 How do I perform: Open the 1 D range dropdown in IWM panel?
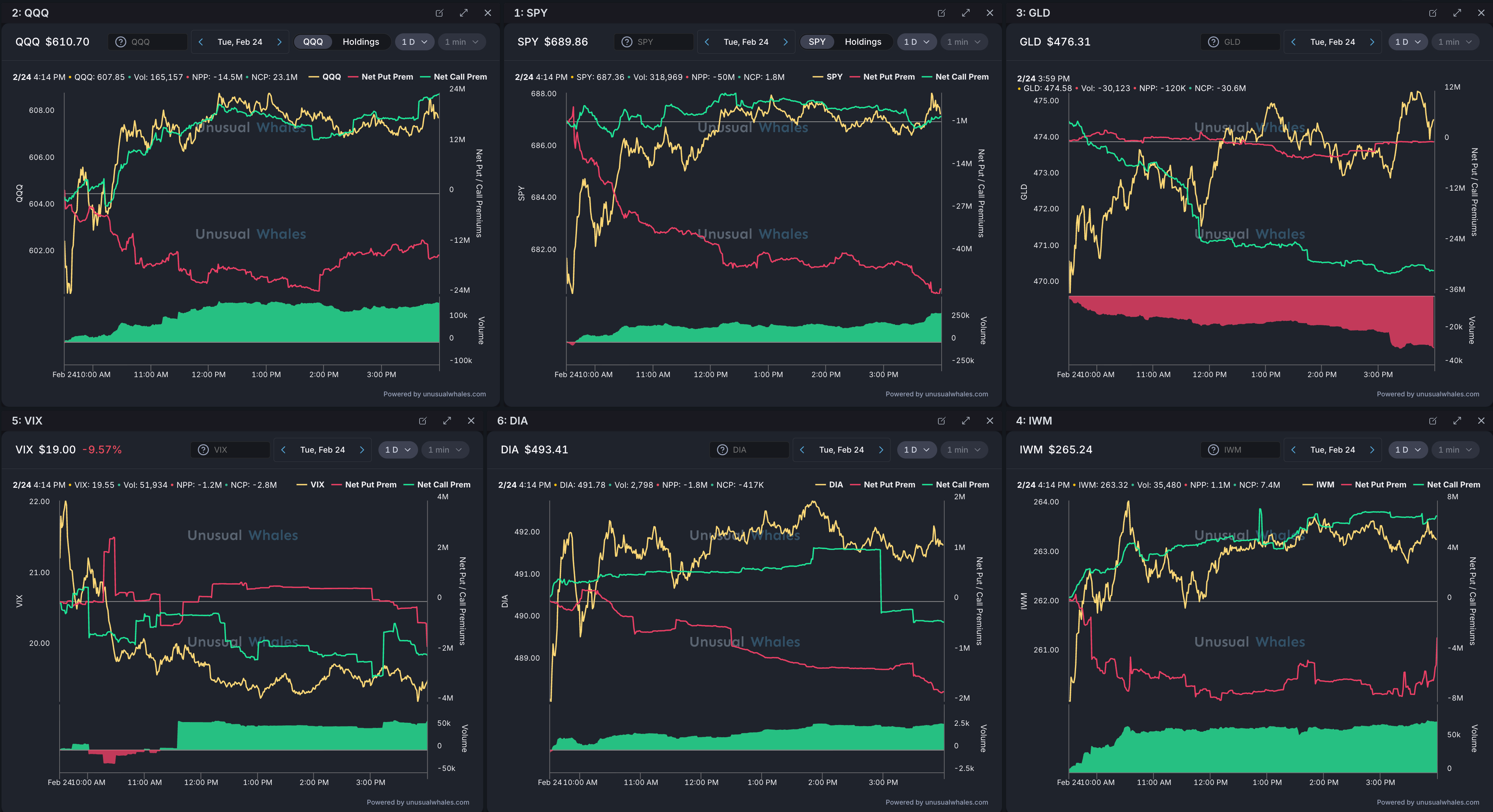(x=1407, y=449)
